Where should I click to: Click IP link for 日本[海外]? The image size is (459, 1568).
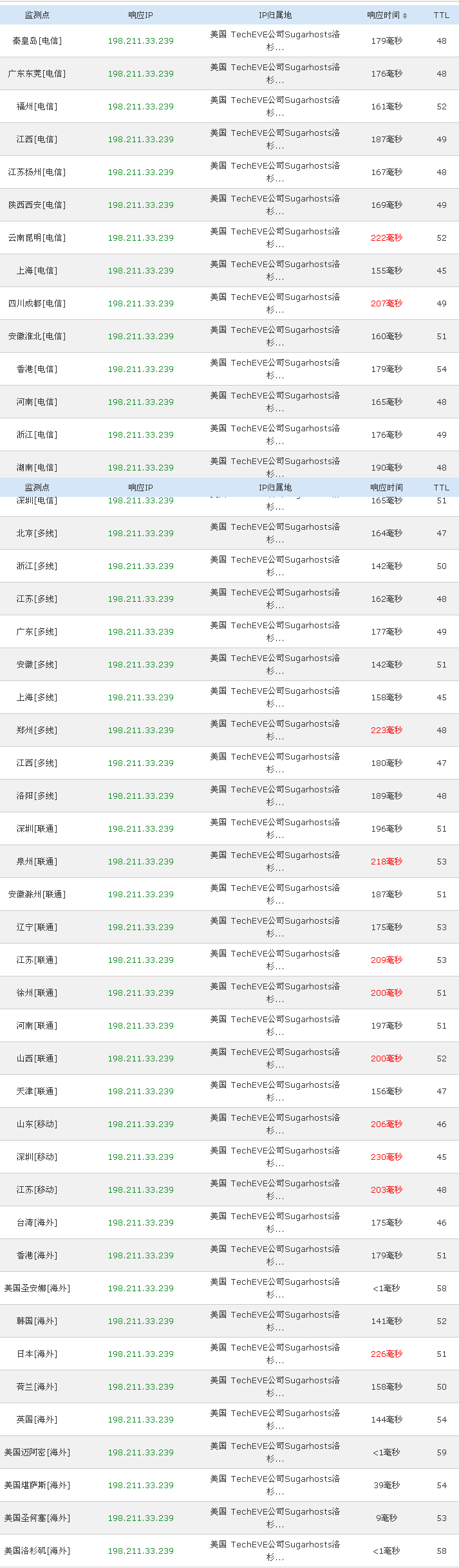click(x=140, y=1354)
